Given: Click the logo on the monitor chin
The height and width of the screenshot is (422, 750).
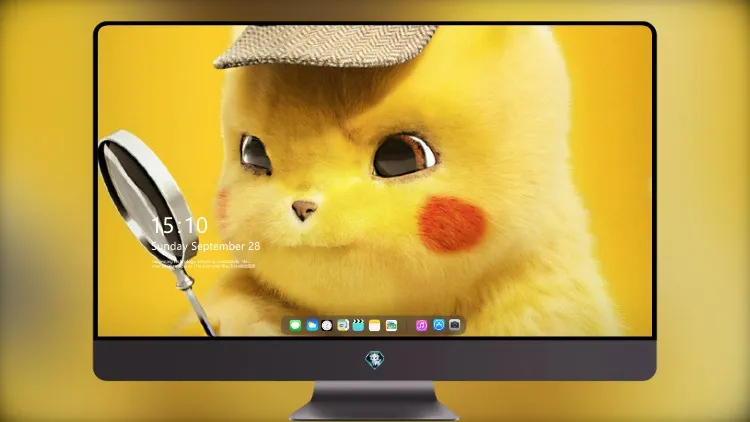Looking at the screenshot, I should [375, 359].
